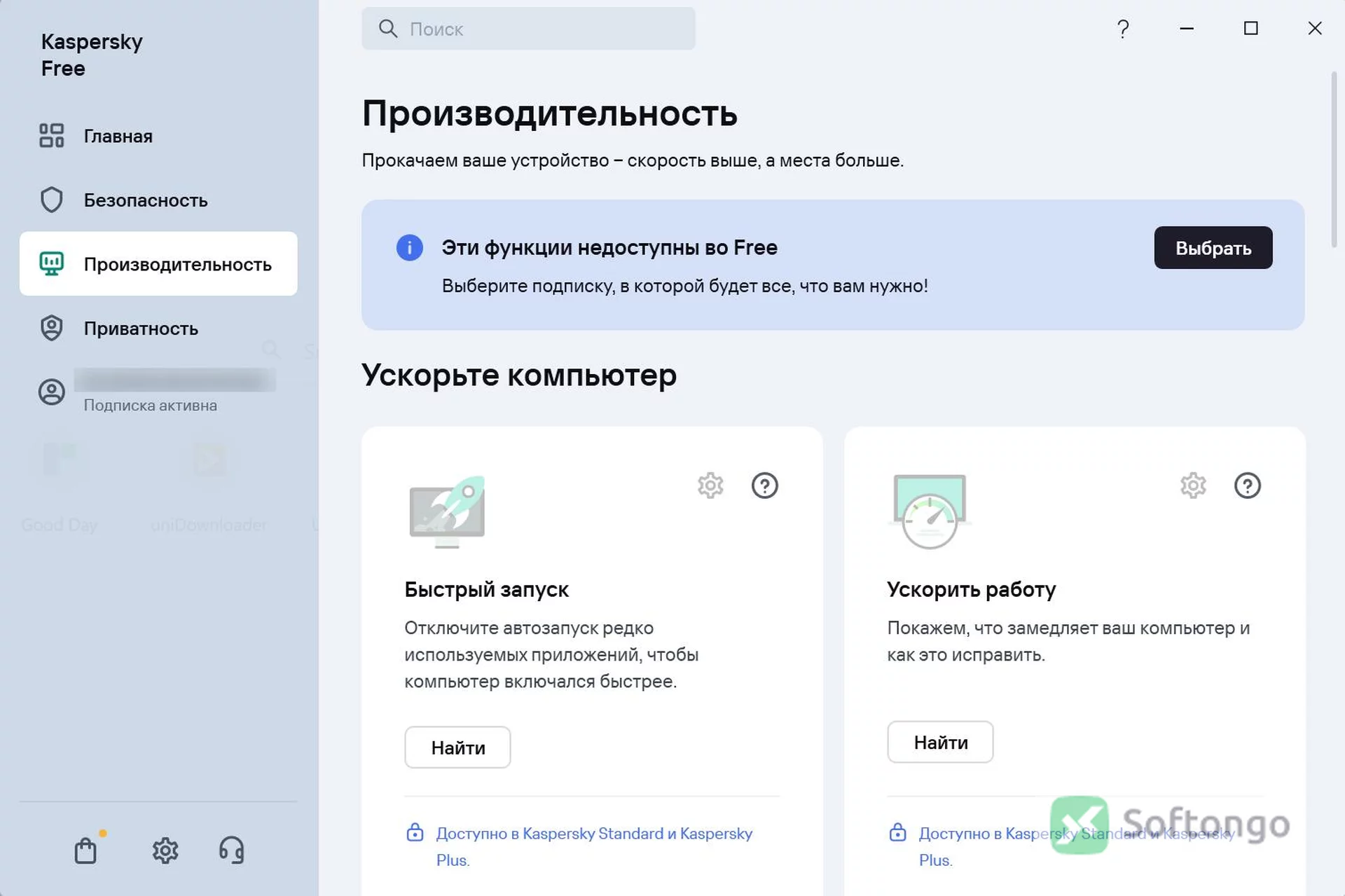Click lock icon under Быстрый запуск

[x=415, y=832]
